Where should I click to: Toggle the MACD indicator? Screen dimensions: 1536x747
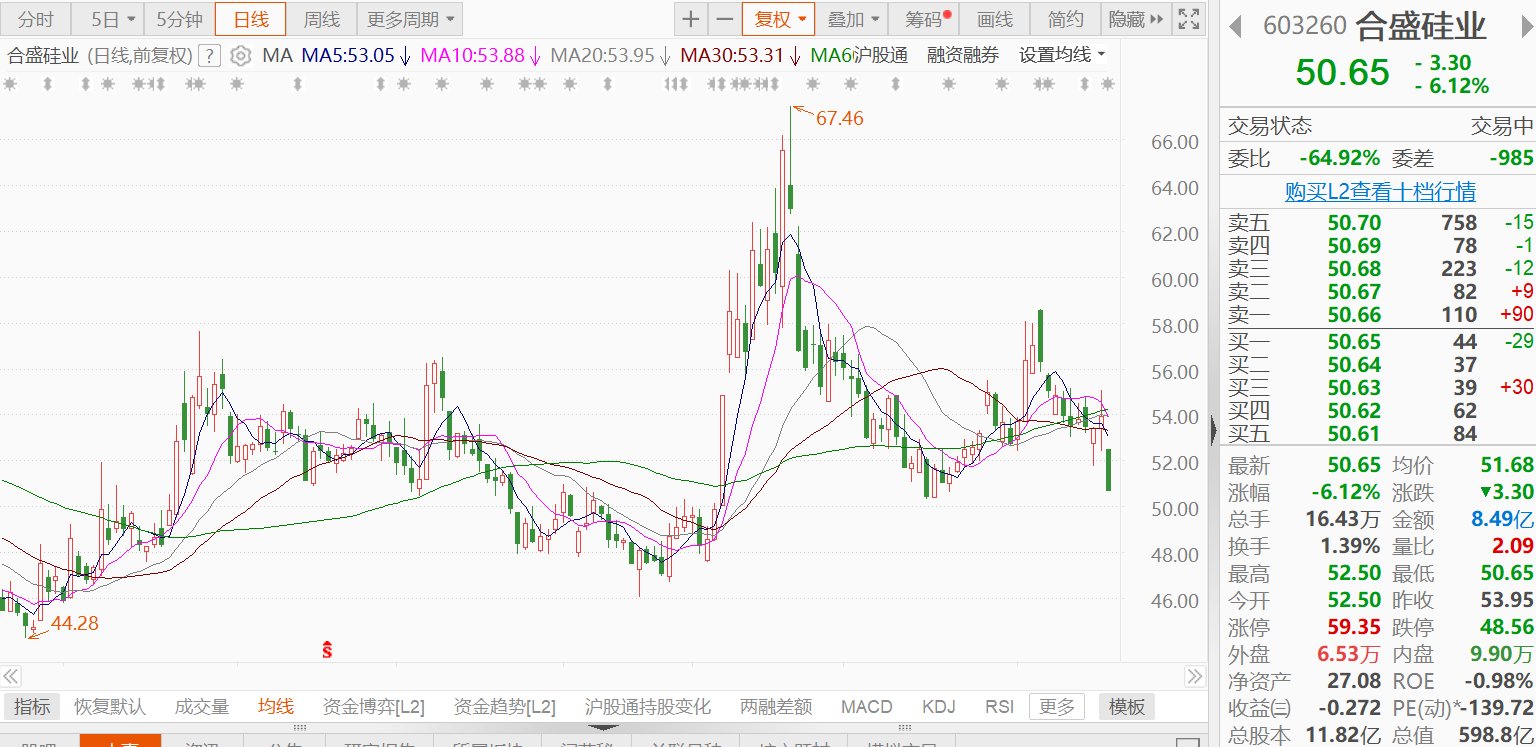(866, 707)
